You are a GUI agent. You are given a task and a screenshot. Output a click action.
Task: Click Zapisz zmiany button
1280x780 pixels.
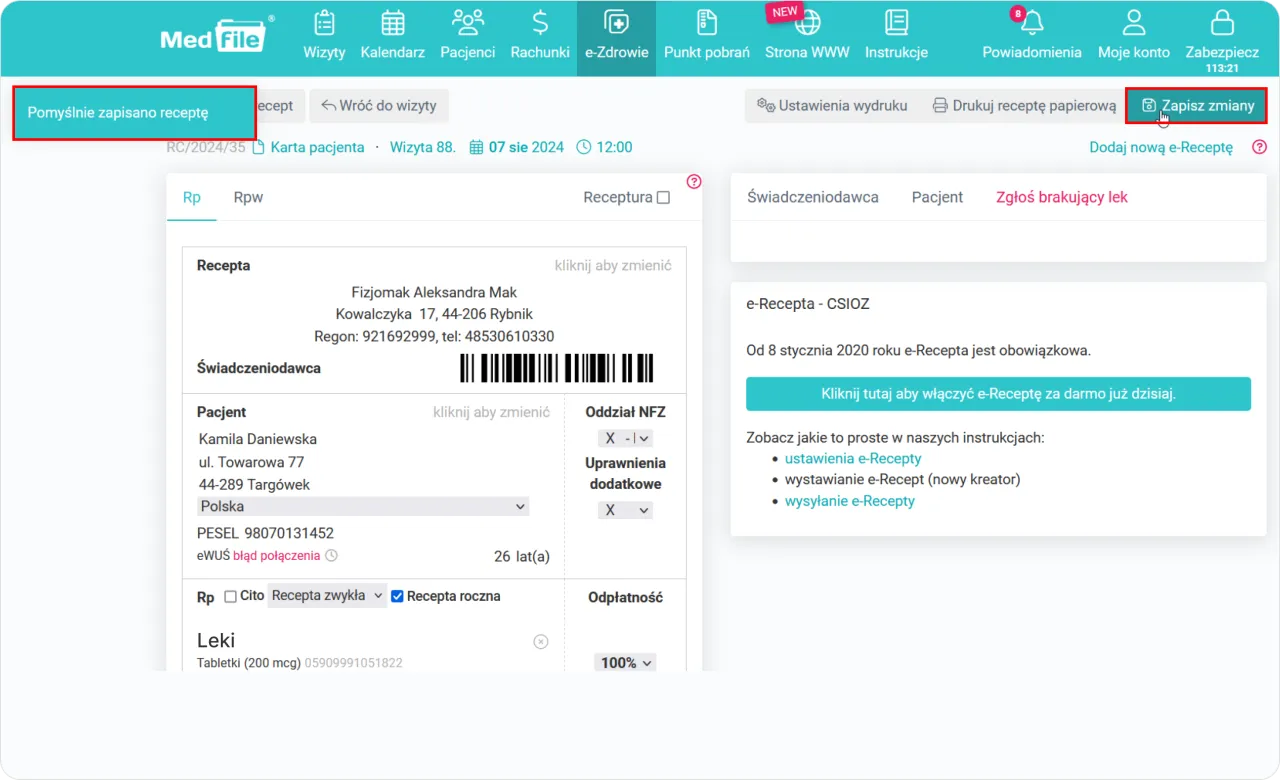click(x=1197, y=106)
